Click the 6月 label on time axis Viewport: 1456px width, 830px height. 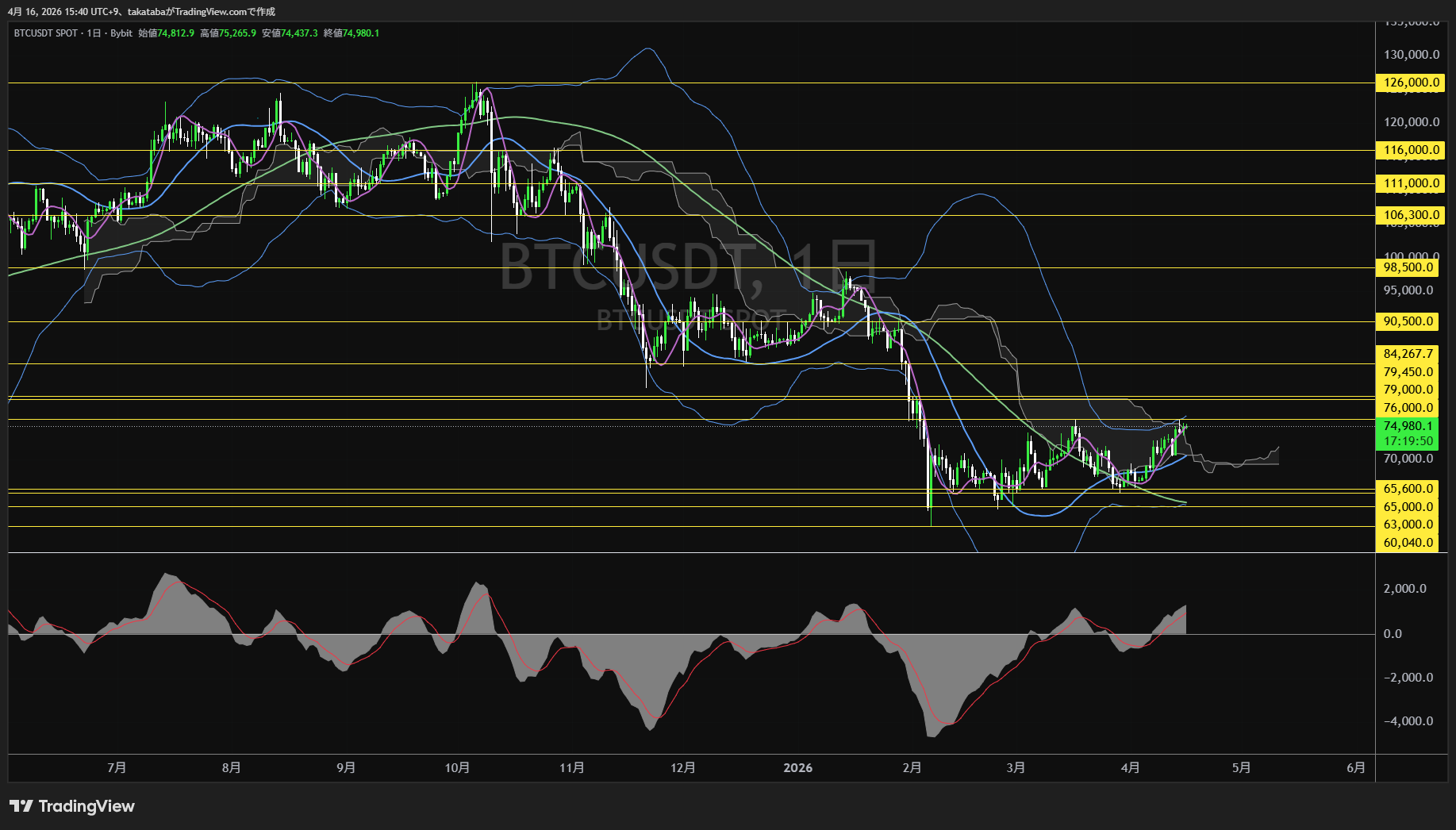pyautogui.click(x=1356, y=768)
